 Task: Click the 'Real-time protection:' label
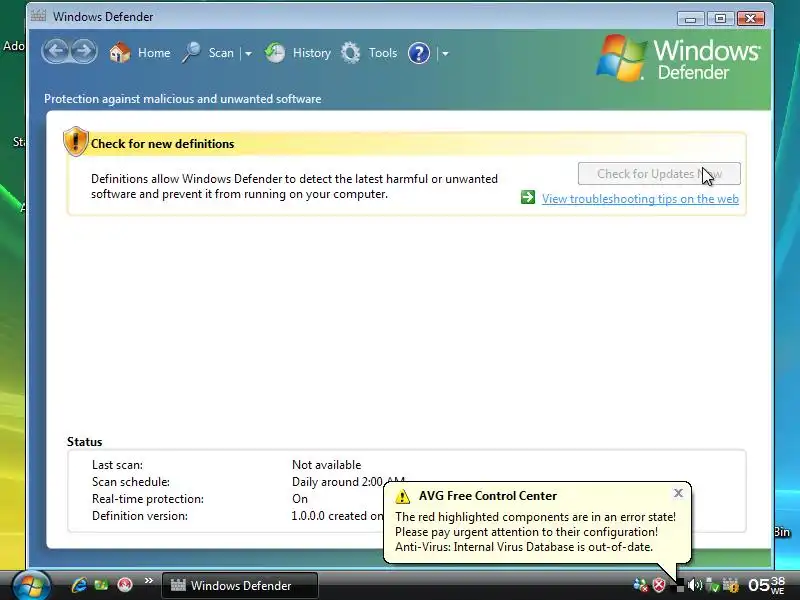click(147, 499)
